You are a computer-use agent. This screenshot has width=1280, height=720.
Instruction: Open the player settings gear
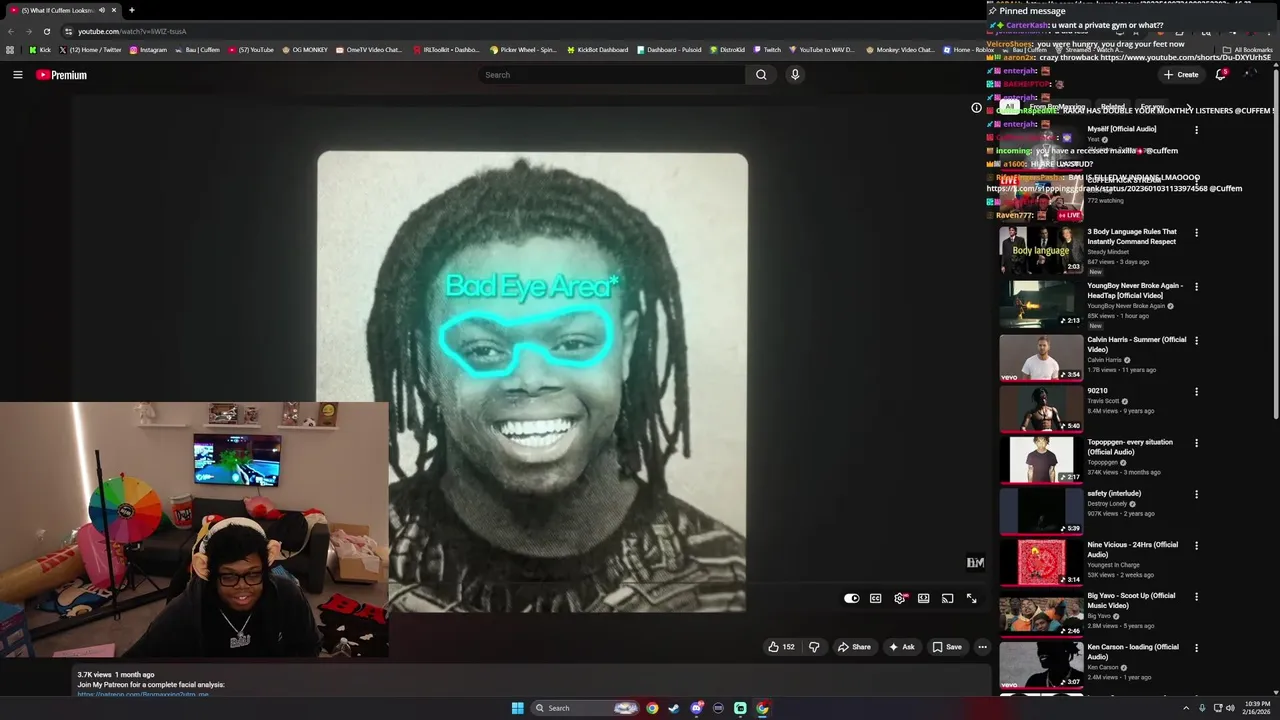coord(900,598)
